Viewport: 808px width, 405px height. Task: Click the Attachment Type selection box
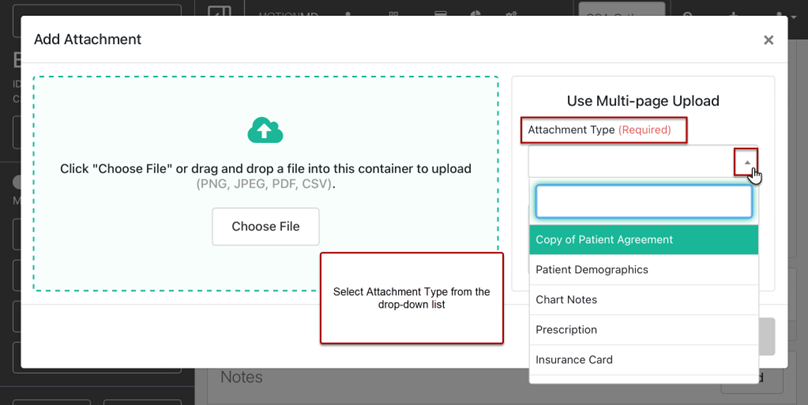coord(630,161)
